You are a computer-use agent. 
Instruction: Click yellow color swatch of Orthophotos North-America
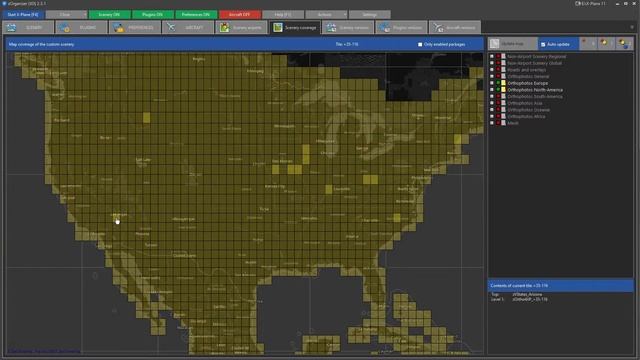coord(503,89)
